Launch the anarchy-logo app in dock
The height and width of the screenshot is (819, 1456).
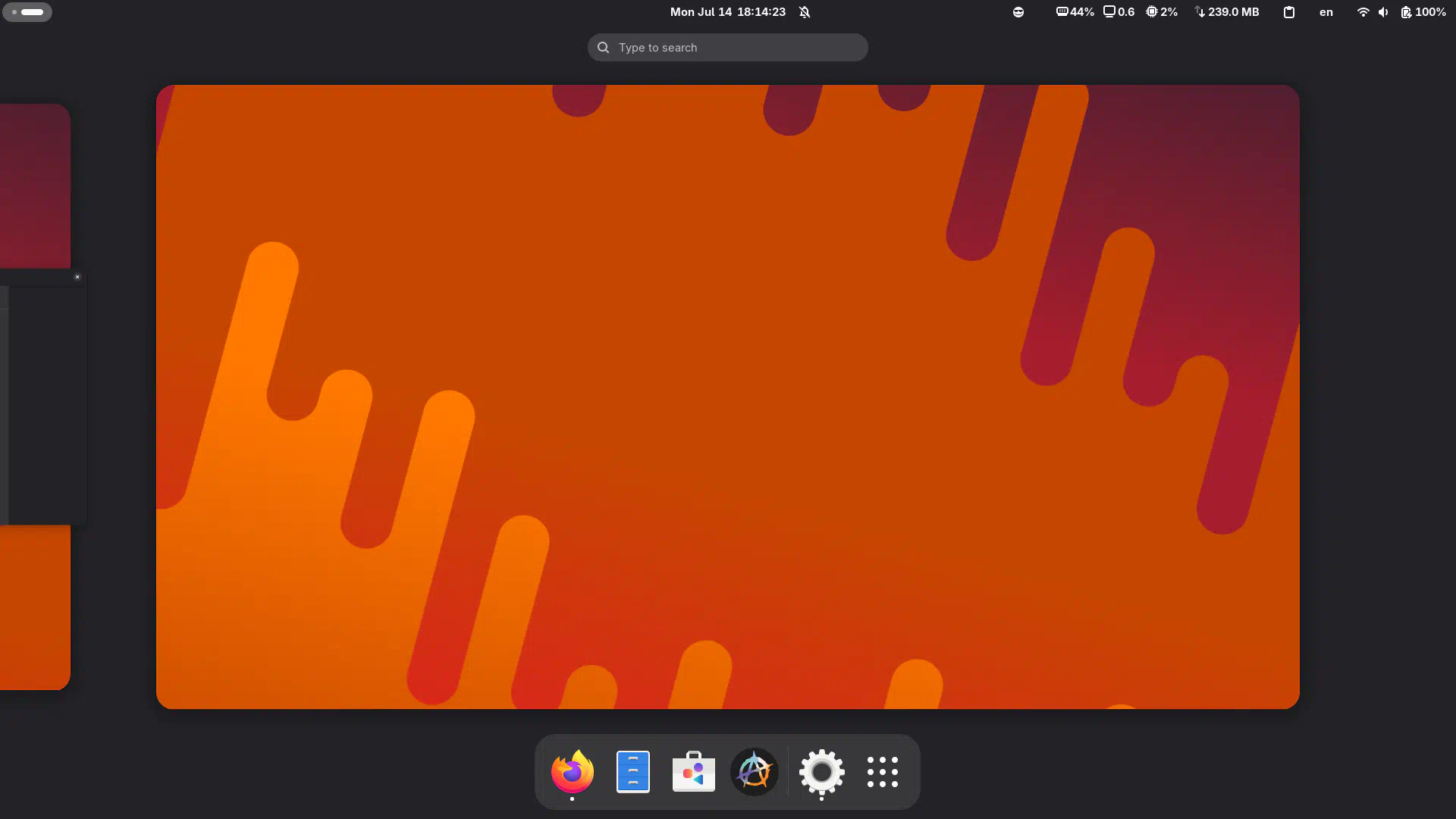pyautogui.click(x=754, y=772)
